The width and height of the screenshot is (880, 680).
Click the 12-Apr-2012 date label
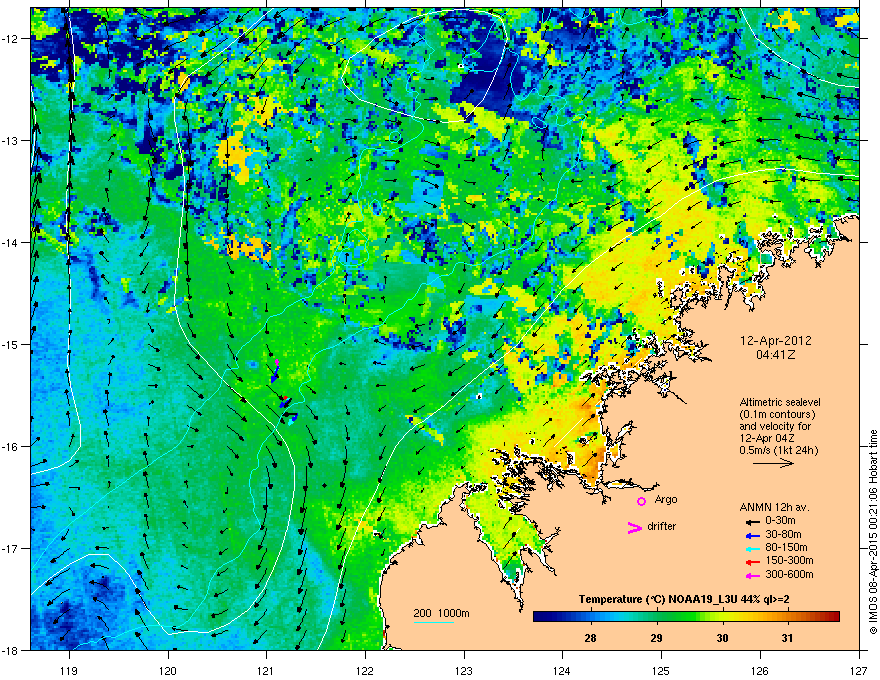(x=776, y=341)
